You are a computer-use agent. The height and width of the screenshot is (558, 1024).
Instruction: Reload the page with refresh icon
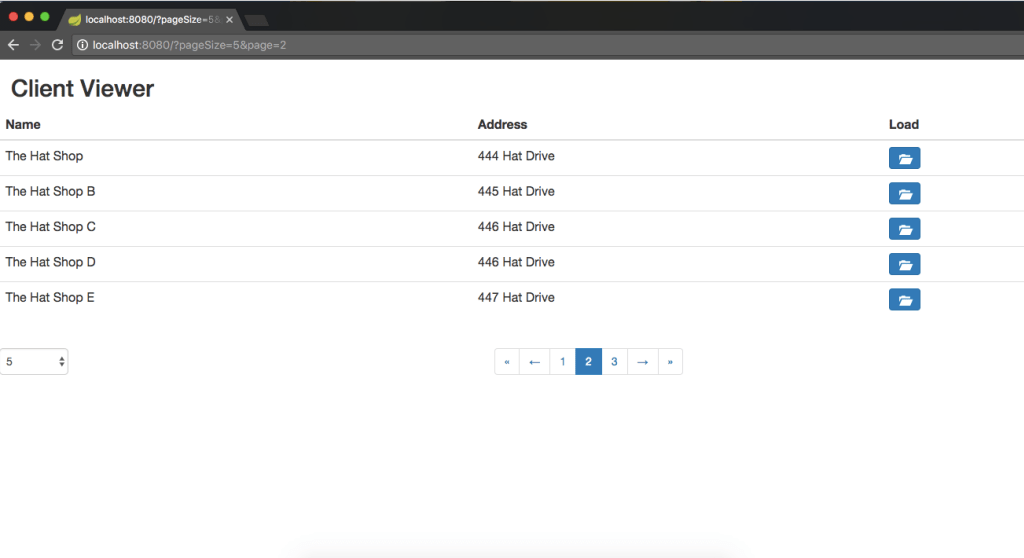click(x=57, y=45)
